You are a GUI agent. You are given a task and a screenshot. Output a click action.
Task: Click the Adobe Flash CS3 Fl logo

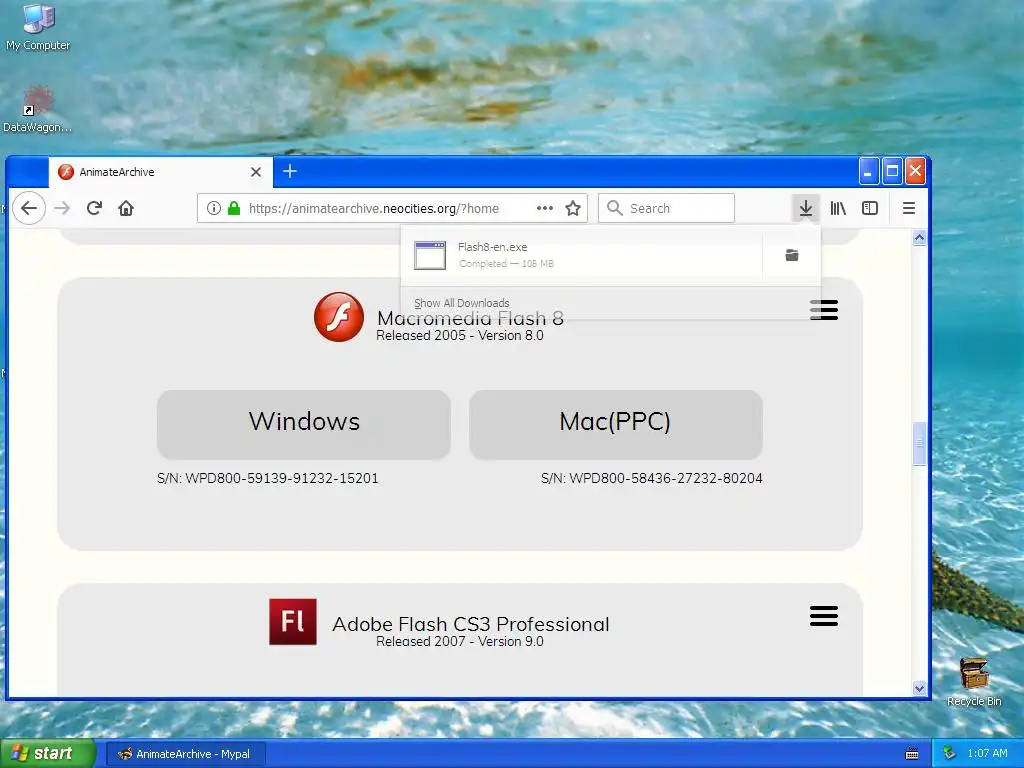pyautogui.click(x=293, y=622)
